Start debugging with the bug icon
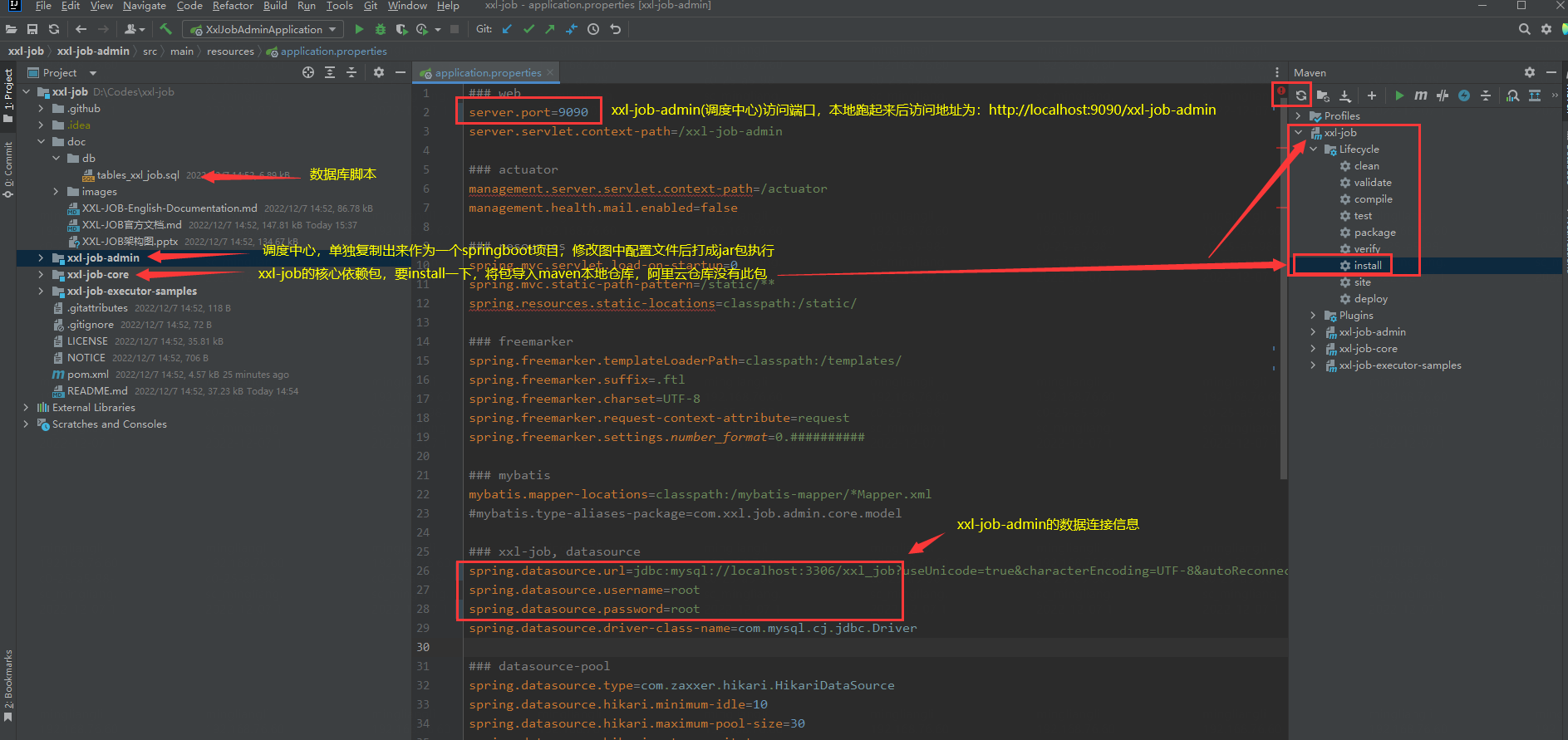This screenshot has width=1568, height=740. (381, 29)
